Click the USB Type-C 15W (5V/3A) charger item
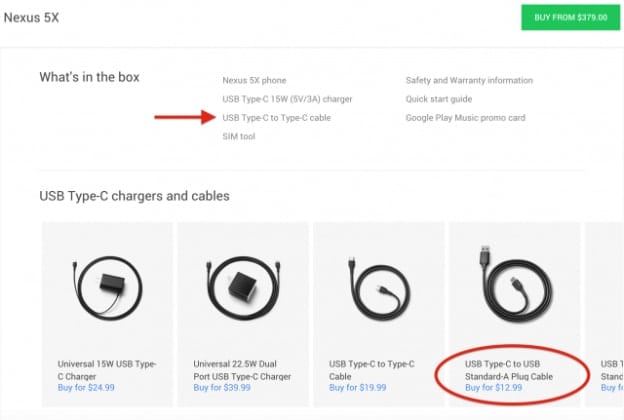This screenshot has height=420, width=624. click(x=287, y=99)
